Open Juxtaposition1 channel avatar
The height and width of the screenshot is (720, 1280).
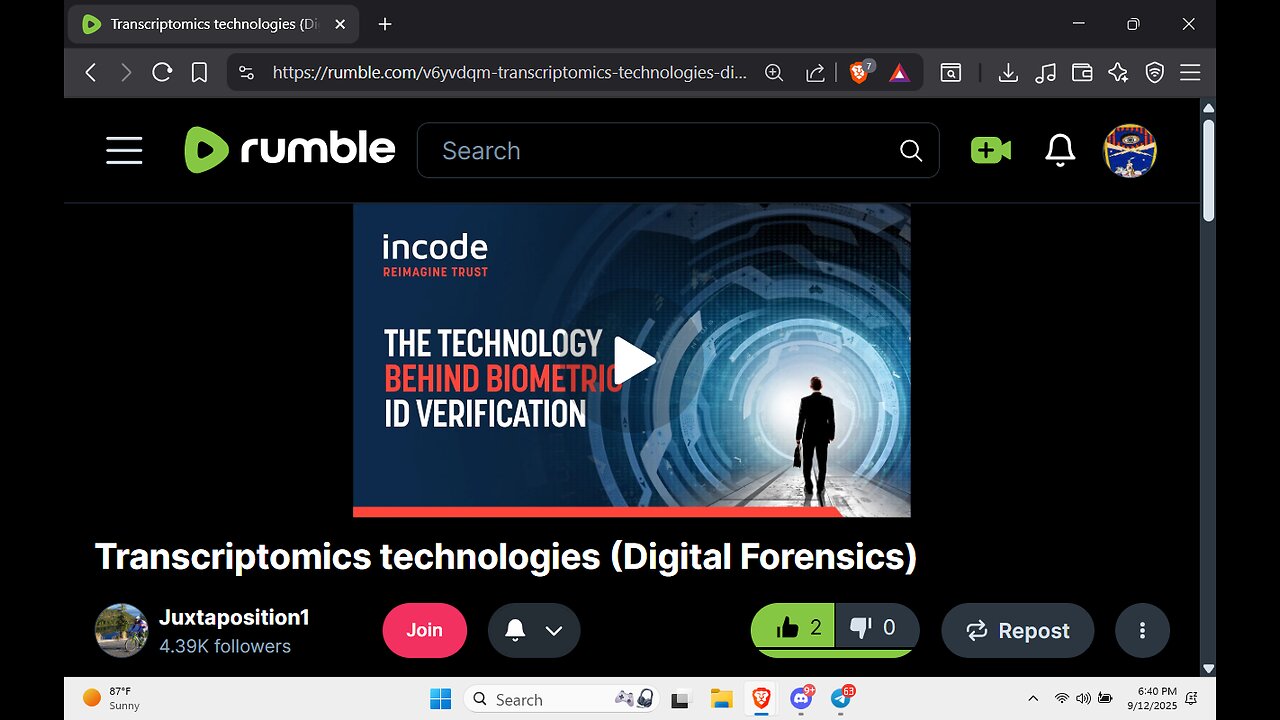(x=121, y=630)
